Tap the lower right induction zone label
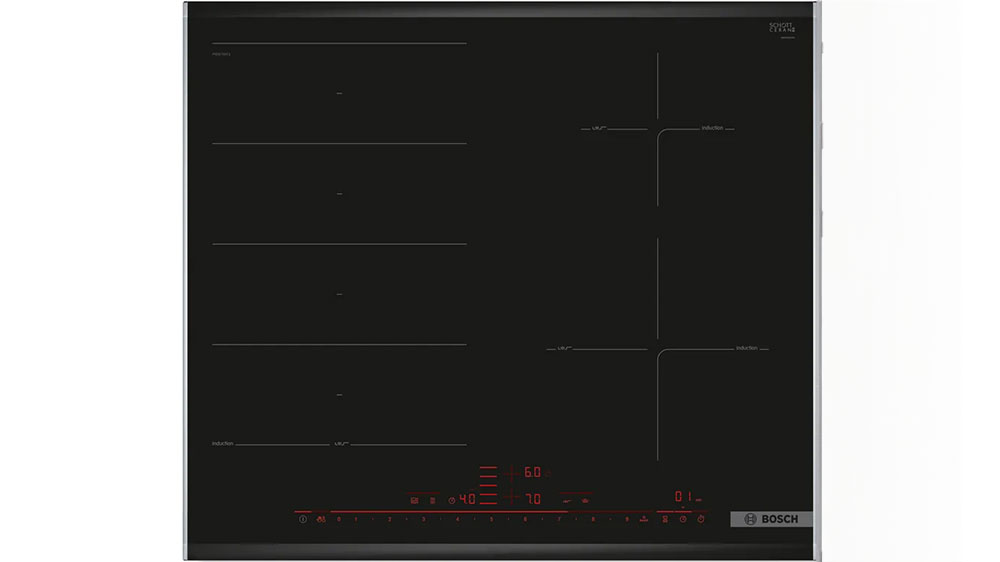This screenshot has width=1000, height=562. 747,348
